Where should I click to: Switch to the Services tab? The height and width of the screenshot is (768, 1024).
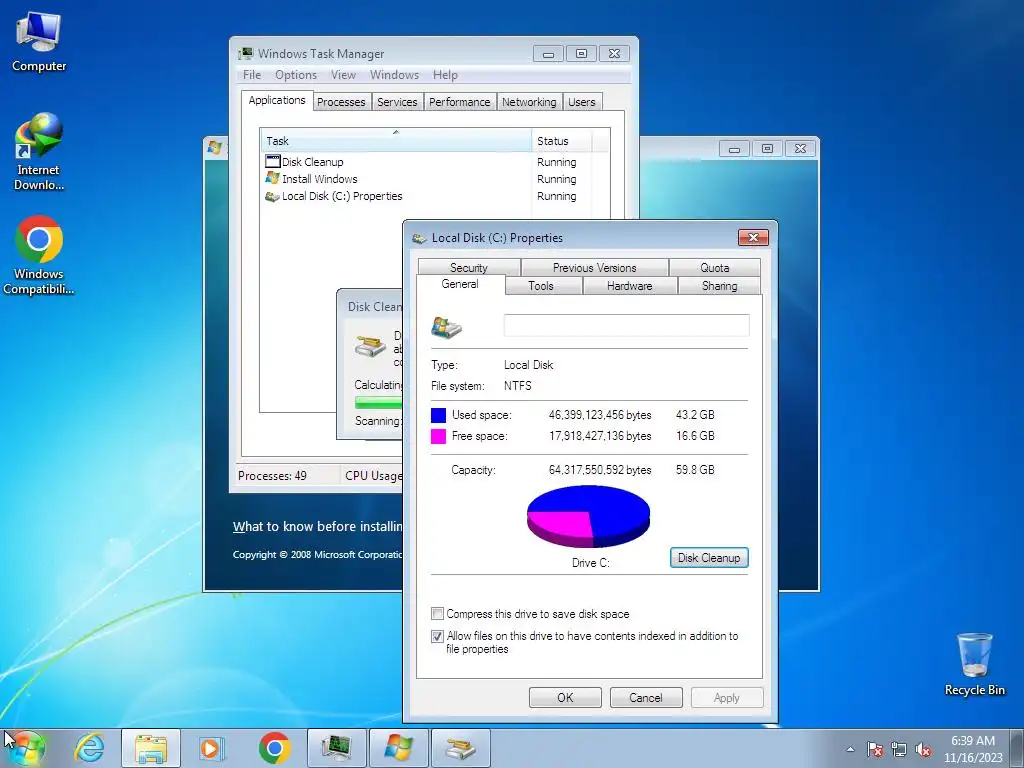click(x=397, y=102)
